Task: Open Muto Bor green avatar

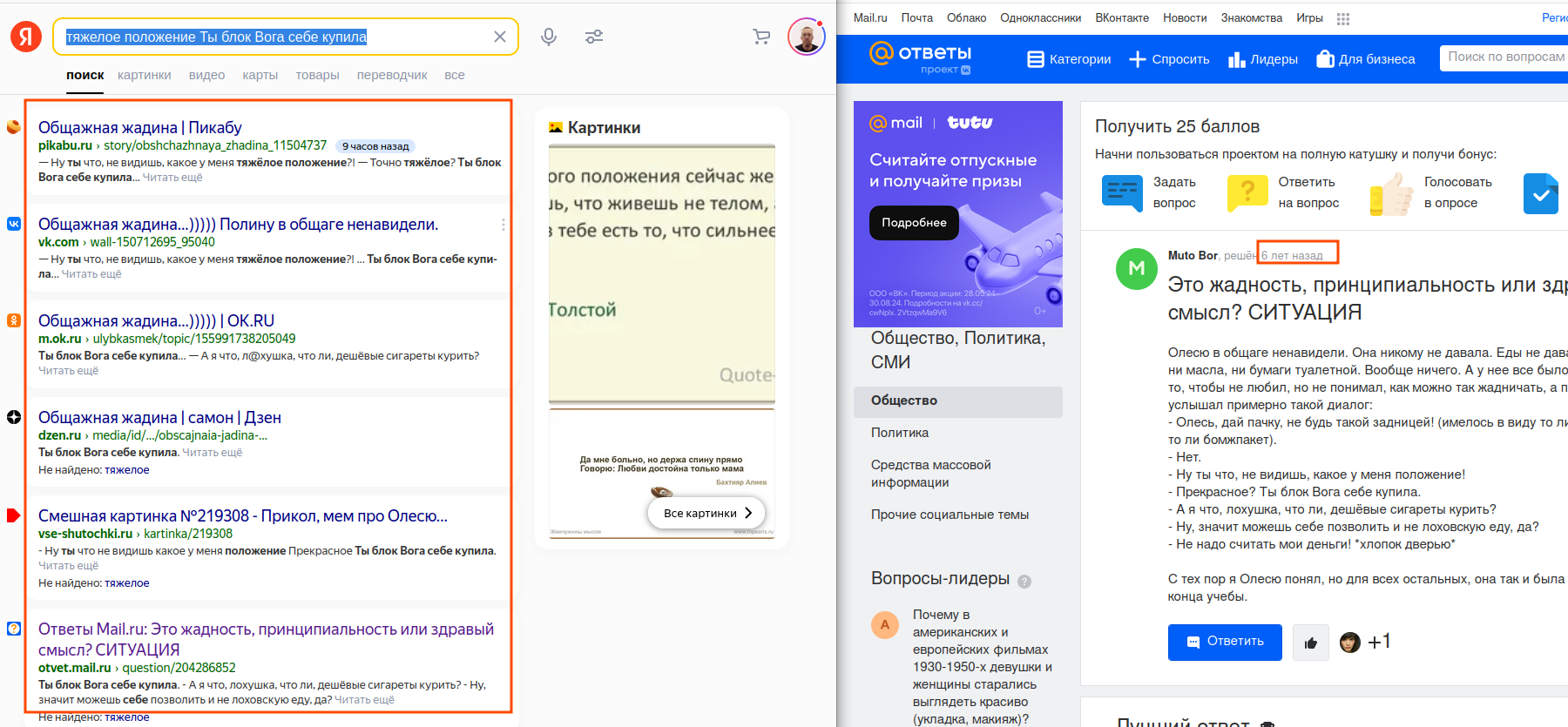Action: [x=1137, y=269]
